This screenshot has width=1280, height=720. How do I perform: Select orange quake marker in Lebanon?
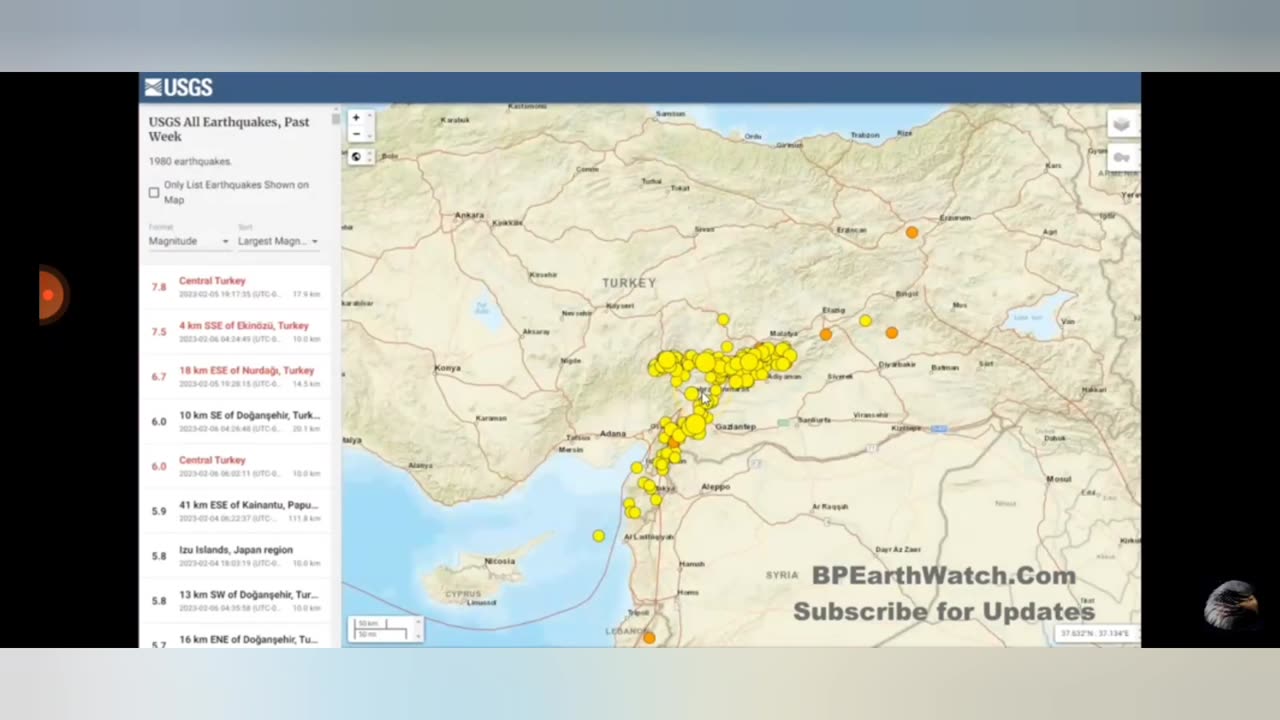coord(648,637)
